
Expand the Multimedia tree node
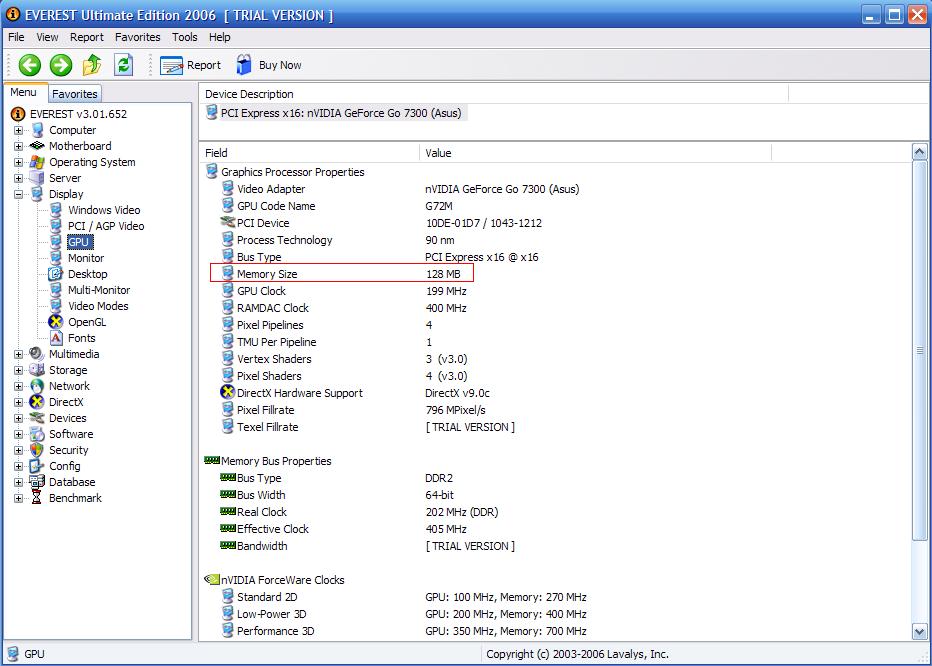tap(18, 354)
